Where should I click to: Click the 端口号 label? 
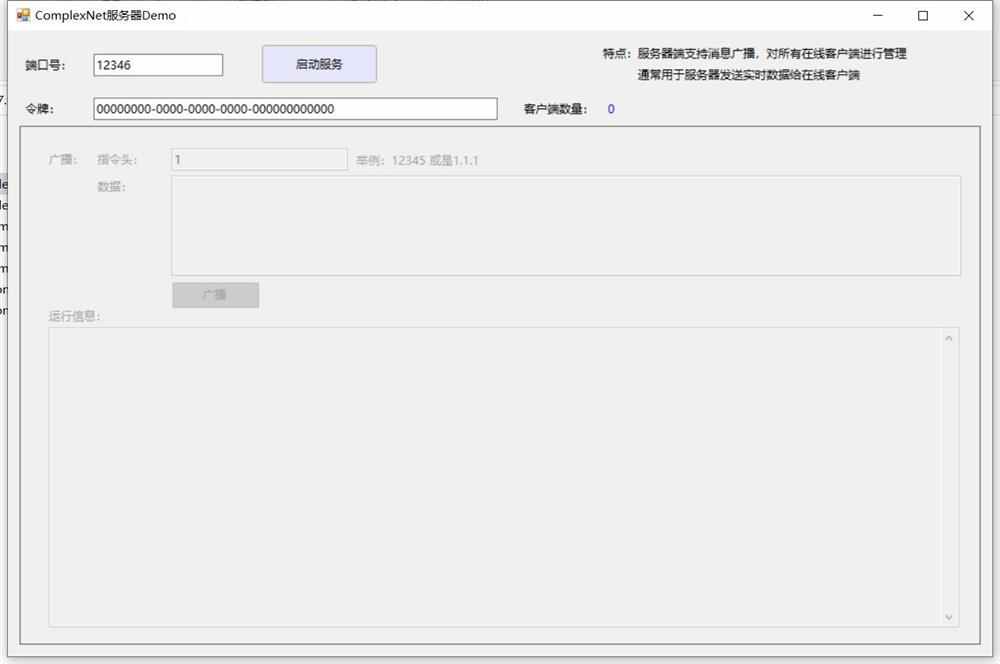[45, 65]
